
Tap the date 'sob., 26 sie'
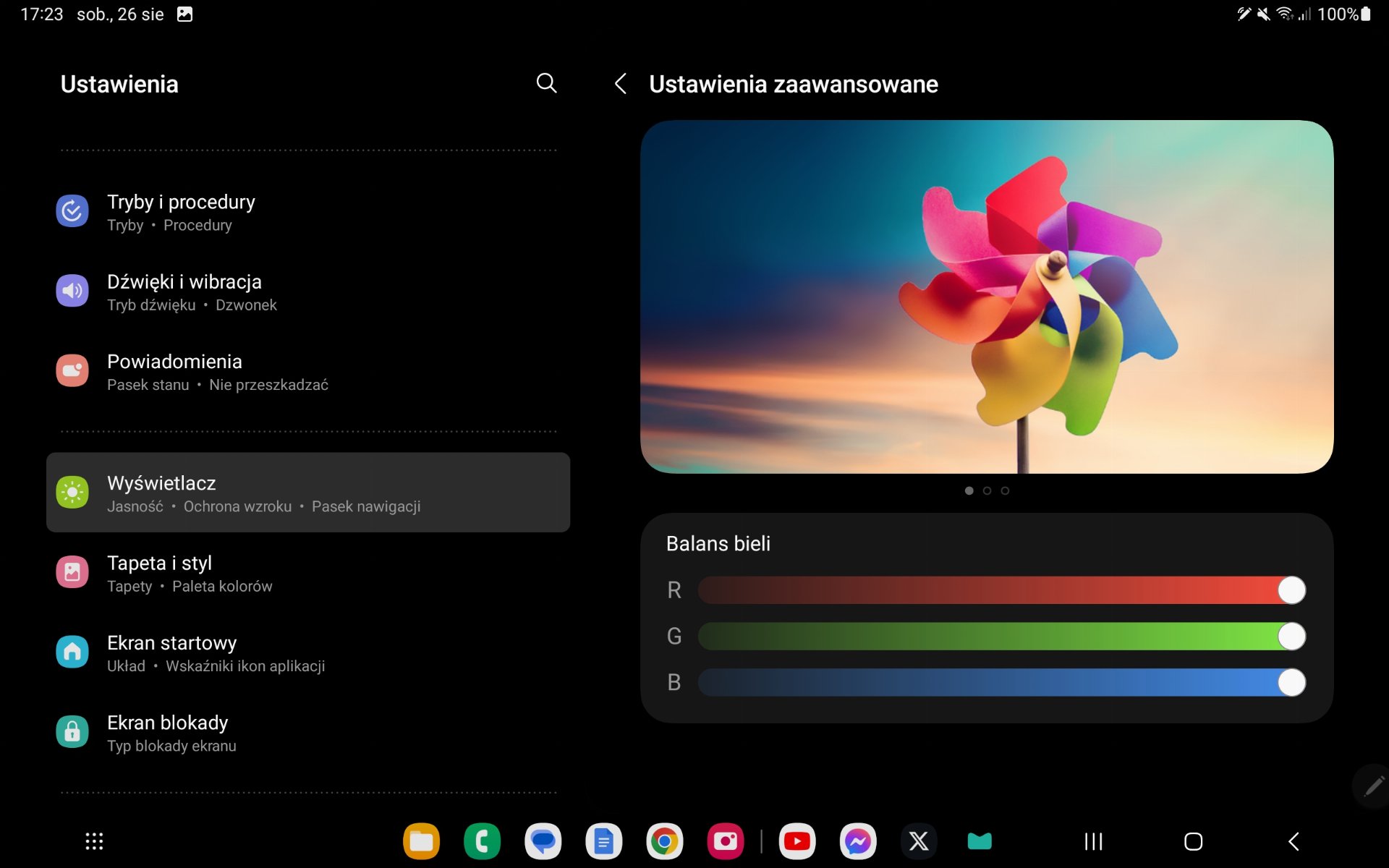click(x=120, y=14)
